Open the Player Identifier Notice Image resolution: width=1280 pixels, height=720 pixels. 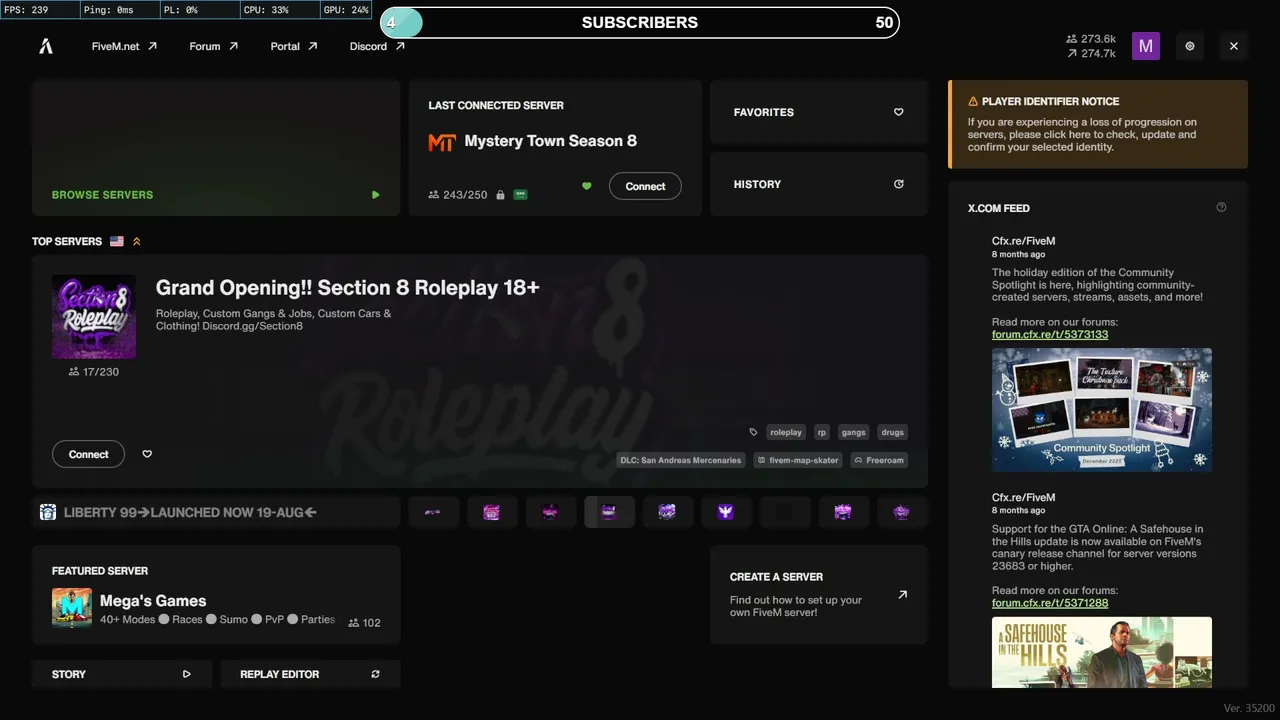(1098, 124)
